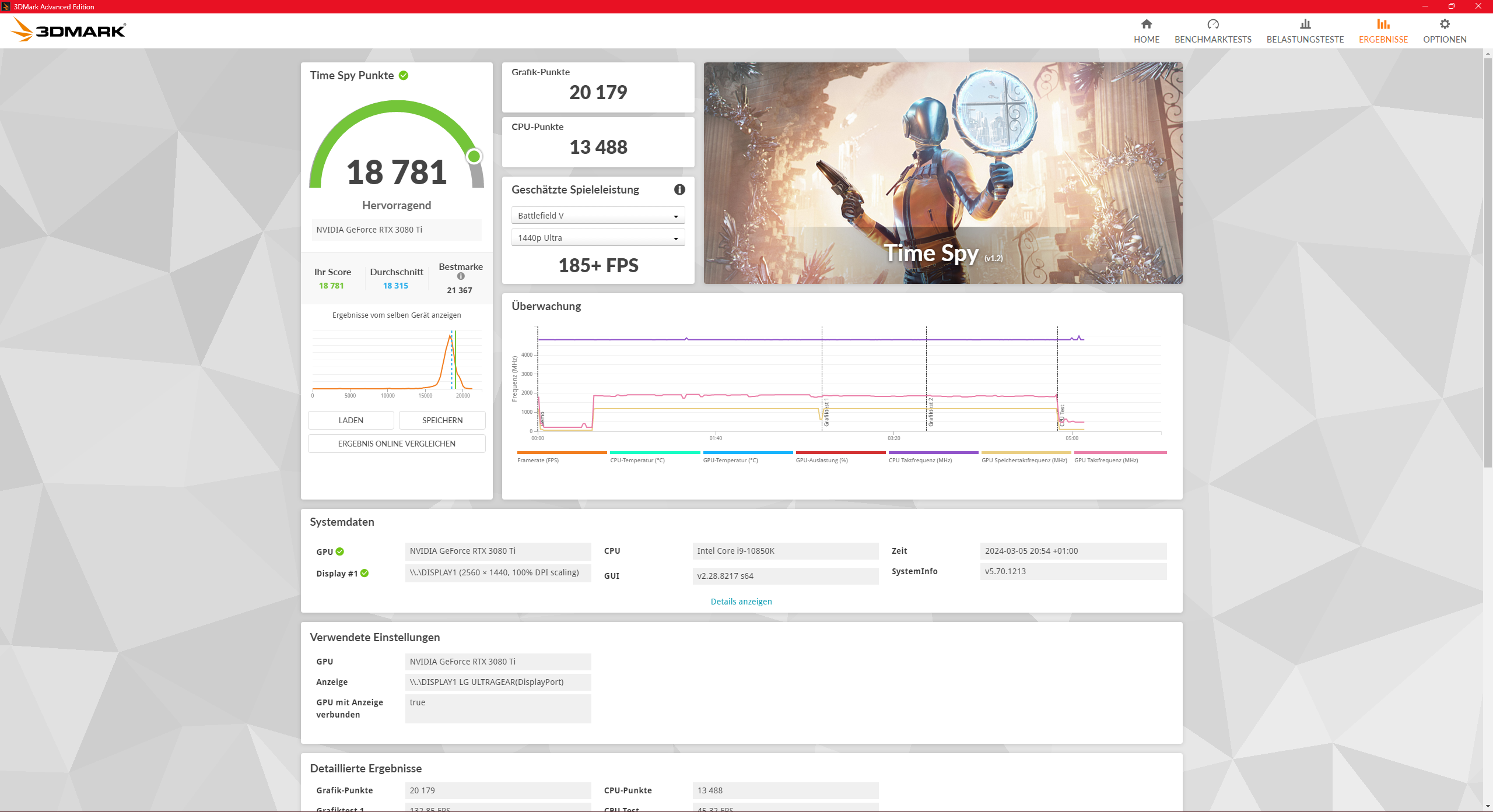This screenshot has height=812, width=1493.
Task: Click green validation checkmark beside Time Spy Punkte
Action: pyautogui.click(x=404, y=76)
